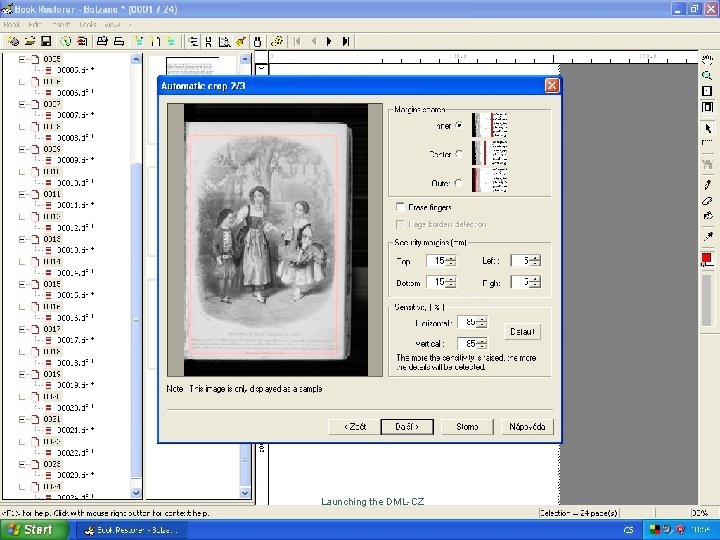720x540 pixels.
Task: Open the Windows Start menu
Action: pyautogui.click(x=34, y=530)
